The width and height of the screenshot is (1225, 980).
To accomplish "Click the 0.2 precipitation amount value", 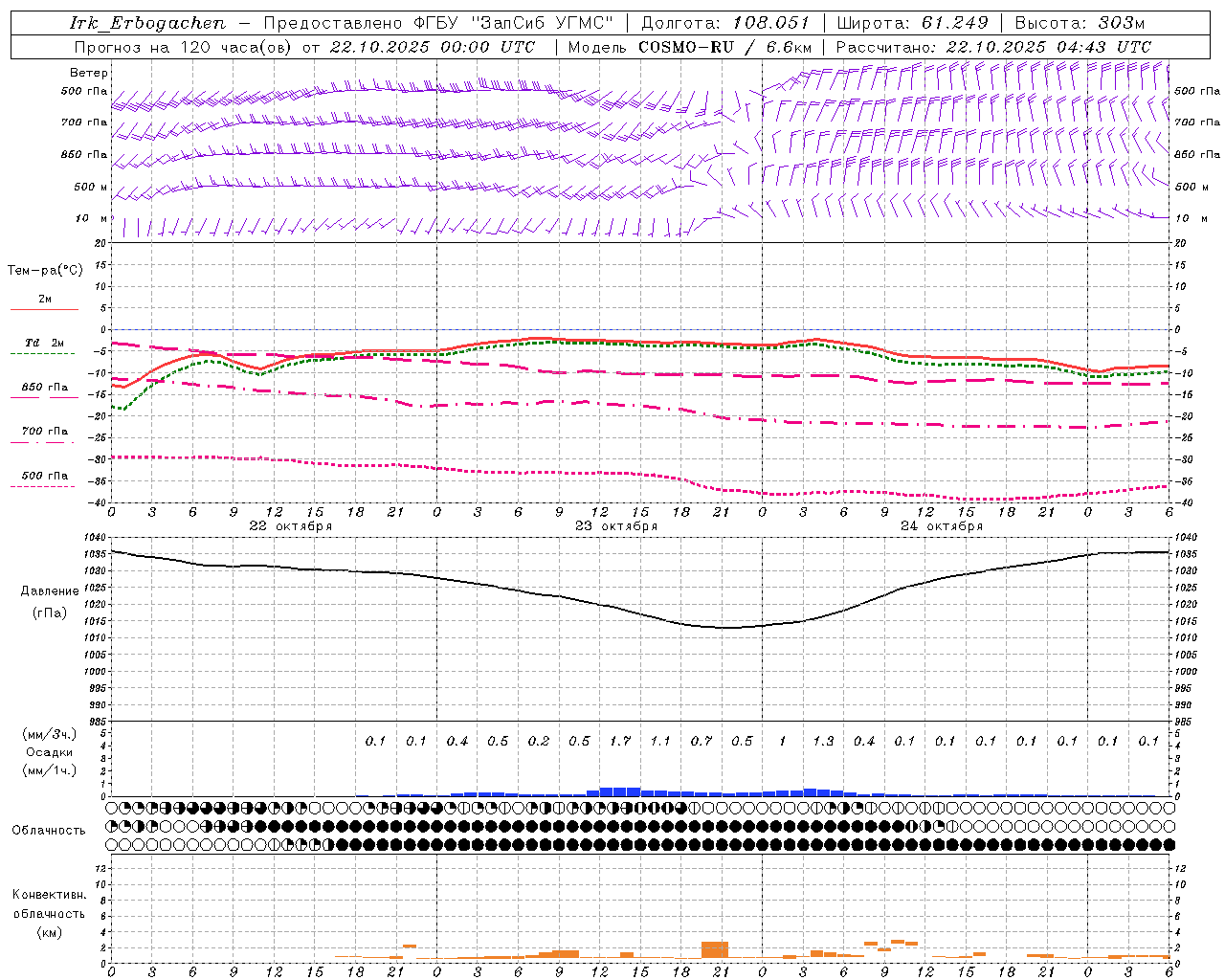I will (539, 741).
